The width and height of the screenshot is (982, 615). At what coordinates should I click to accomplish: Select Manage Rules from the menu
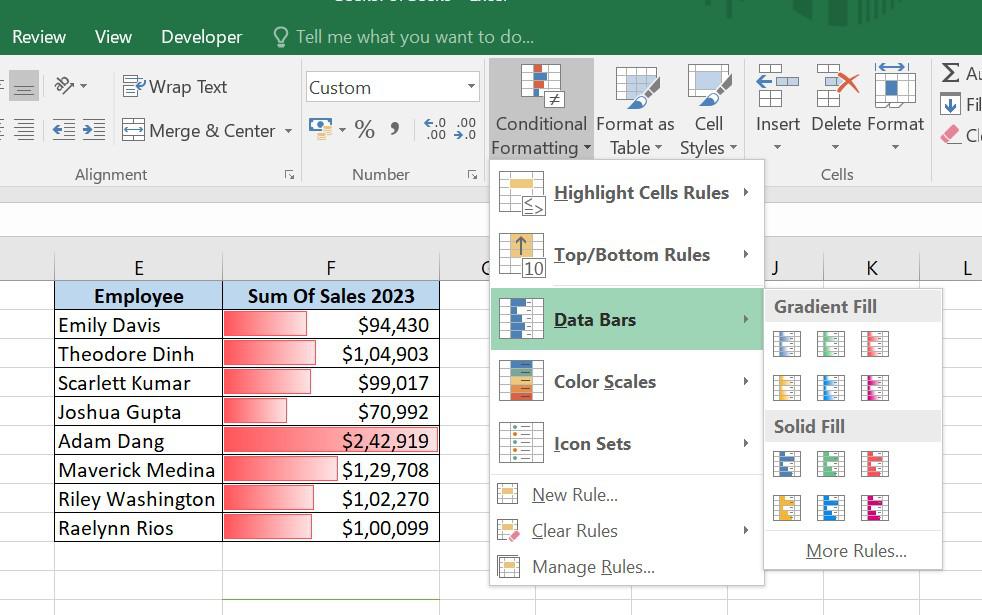[593, 567]
